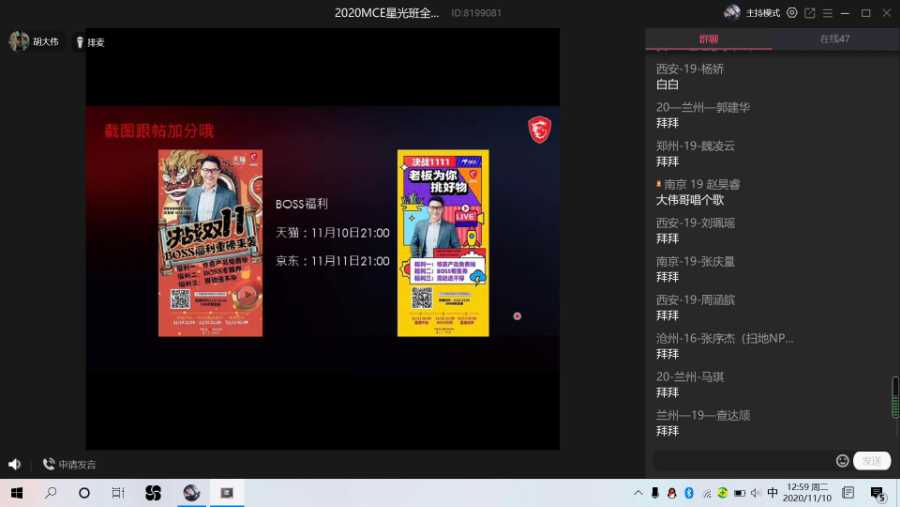Click username 西安-19-杨娇 in chat
Viewport: 900px width, 507px height.
coord(690,69)
